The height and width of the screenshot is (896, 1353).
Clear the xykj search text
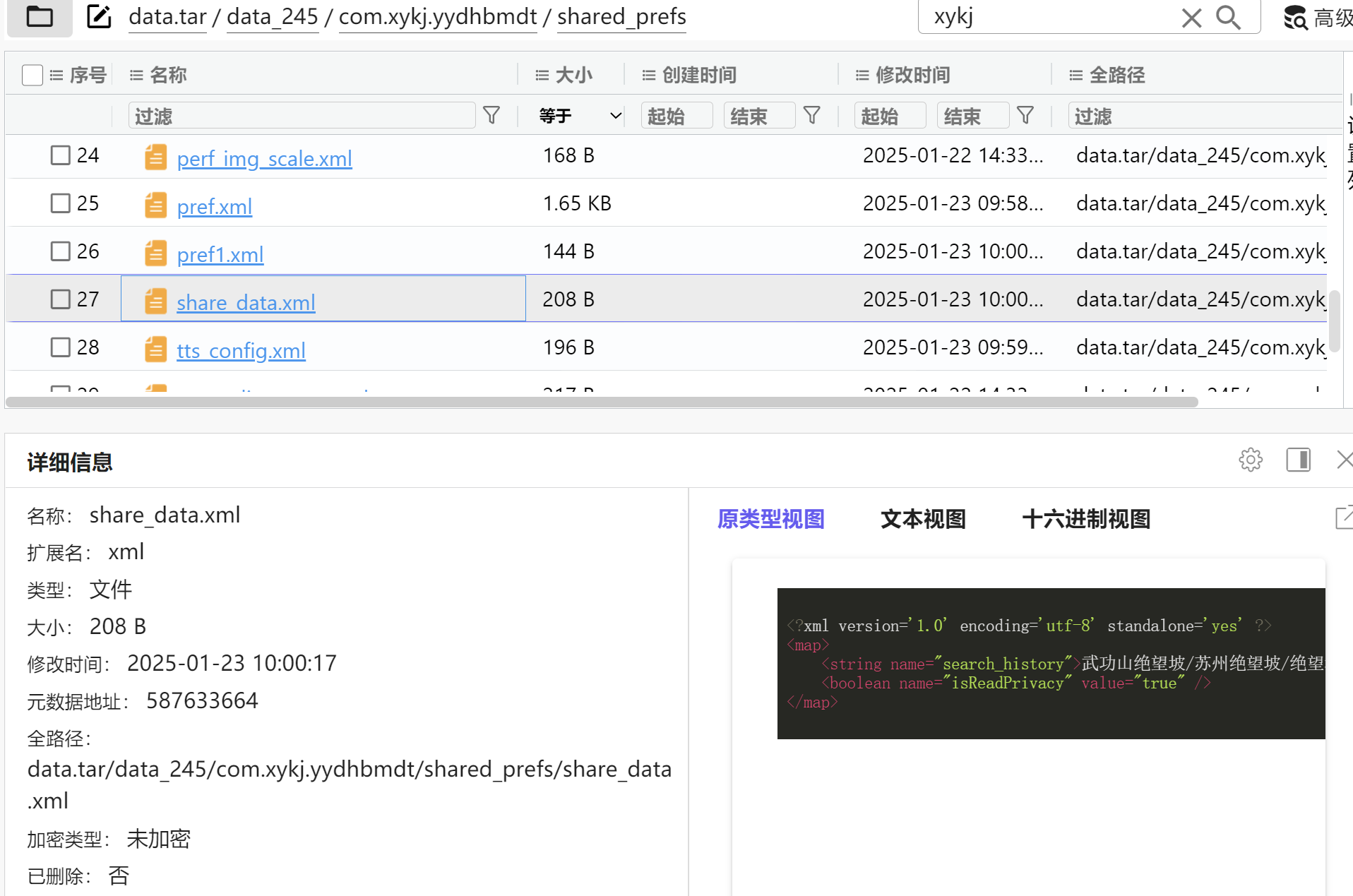pos(1191,18)
